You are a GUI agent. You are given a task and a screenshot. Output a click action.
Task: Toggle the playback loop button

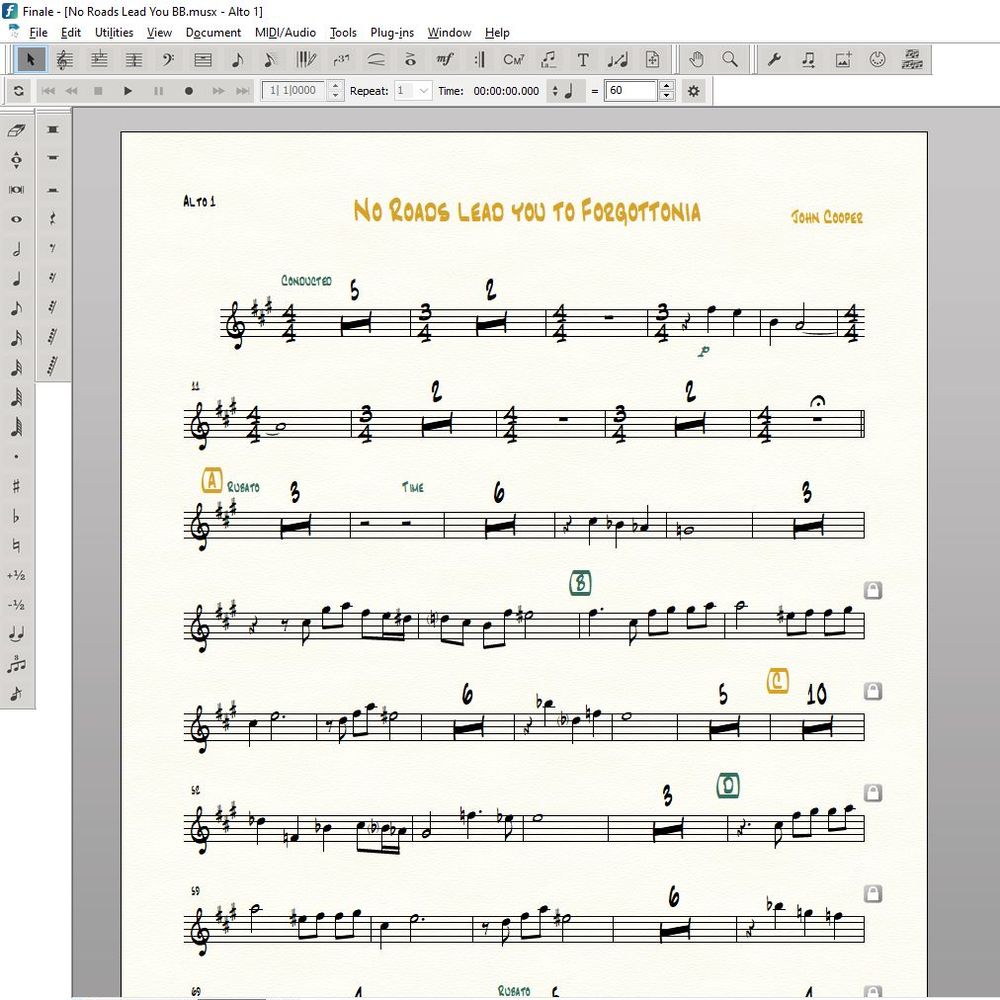18,91
